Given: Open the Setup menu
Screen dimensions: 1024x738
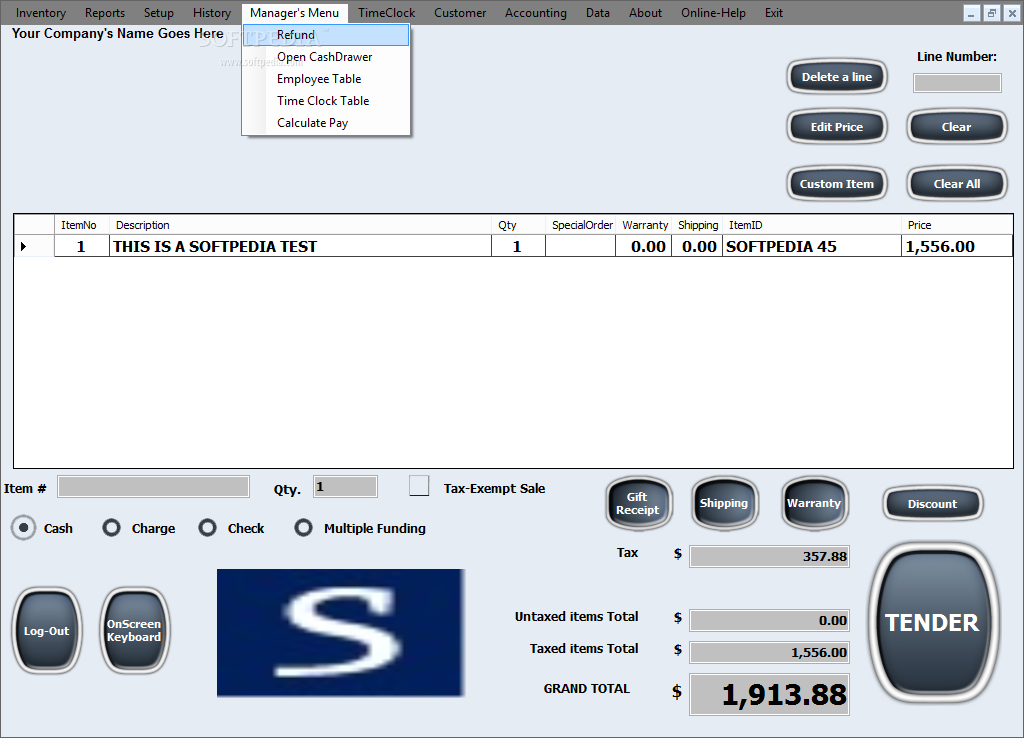Looking at the screenshot, I should (159, 13).
